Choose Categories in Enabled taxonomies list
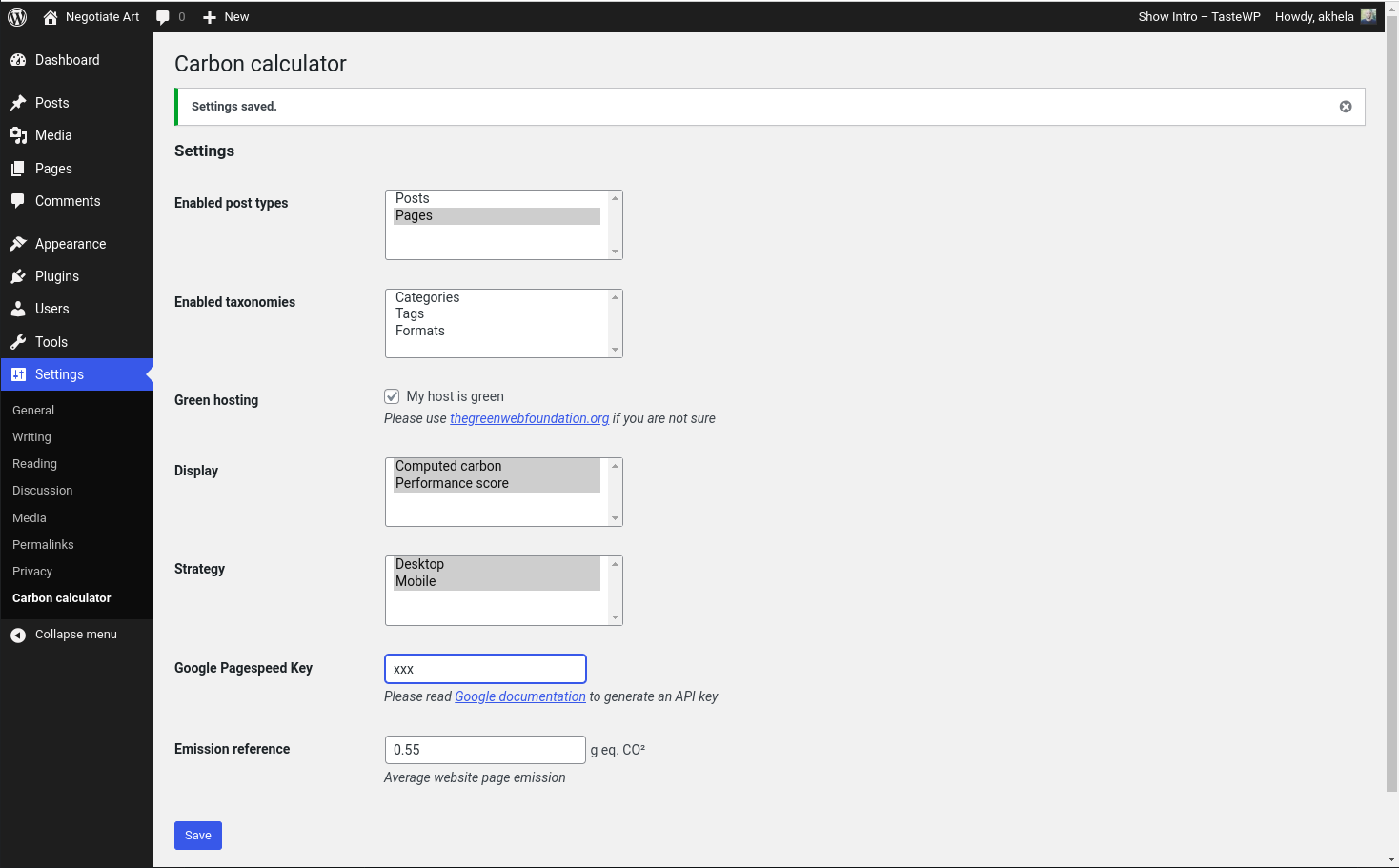Viewport: 1399px width, 868px height. [427, 297]
